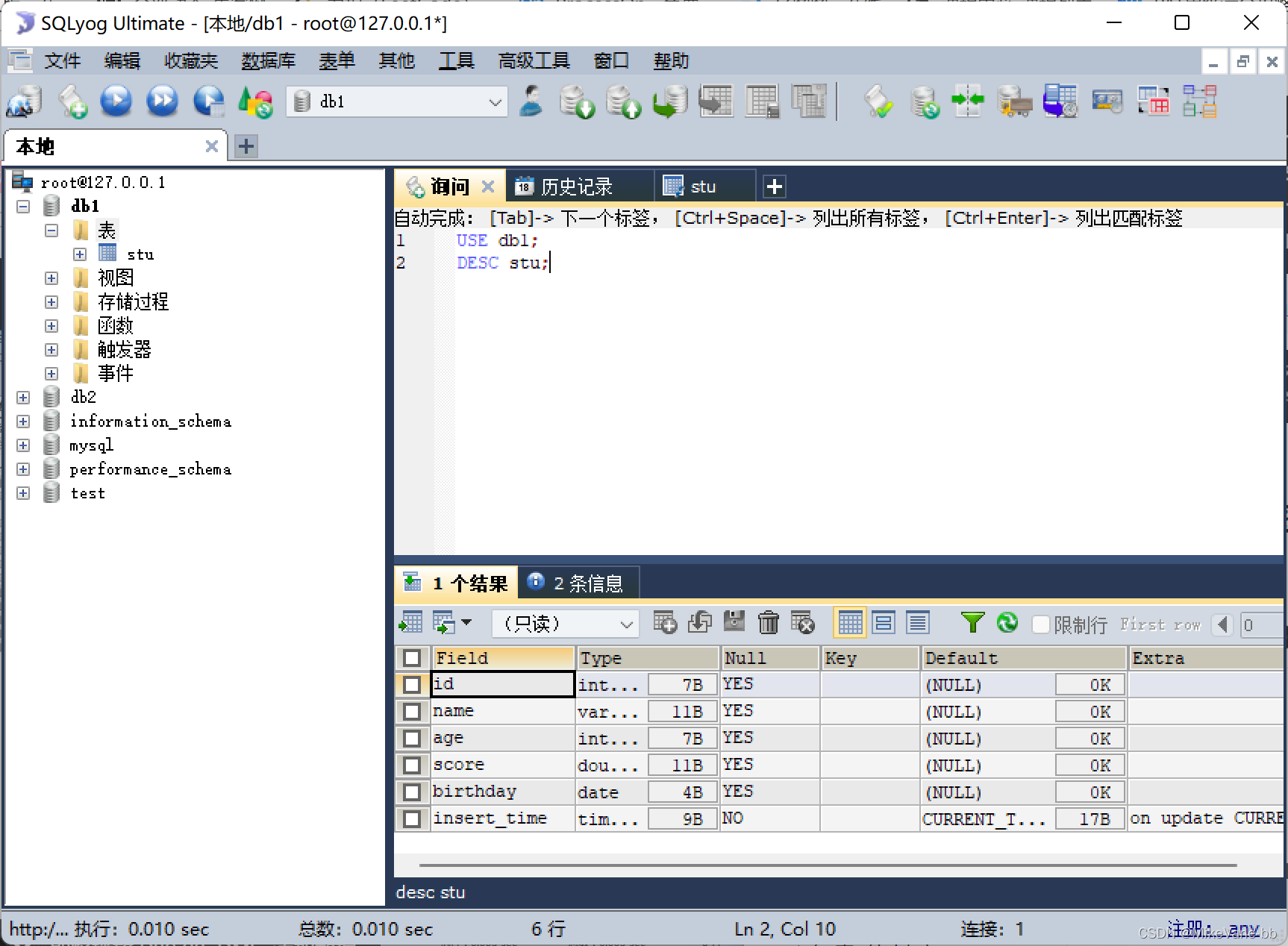1288x946 pixels.
Task: Open the User Manager icon
Action: [x=531, y=102]
